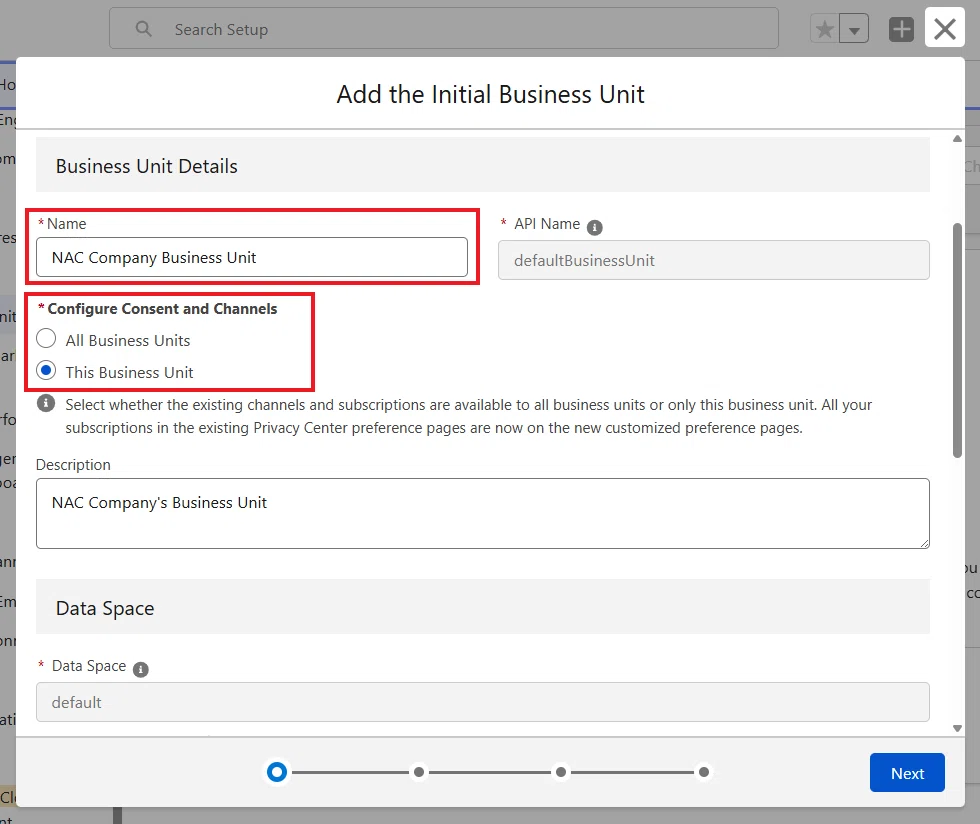
Task: Click the defaultBusinessUnit API Name field
Action: tap(714, 260)
